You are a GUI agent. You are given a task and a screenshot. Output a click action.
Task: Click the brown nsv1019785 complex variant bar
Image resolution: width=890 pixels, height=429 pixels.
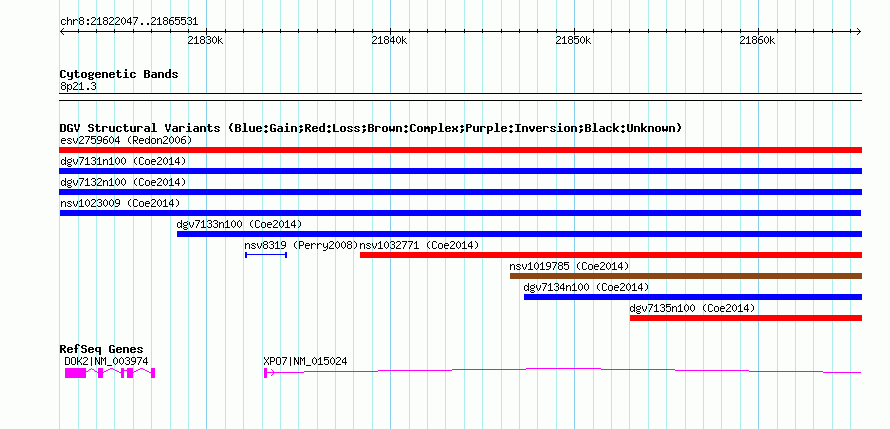tap(686, 276)
